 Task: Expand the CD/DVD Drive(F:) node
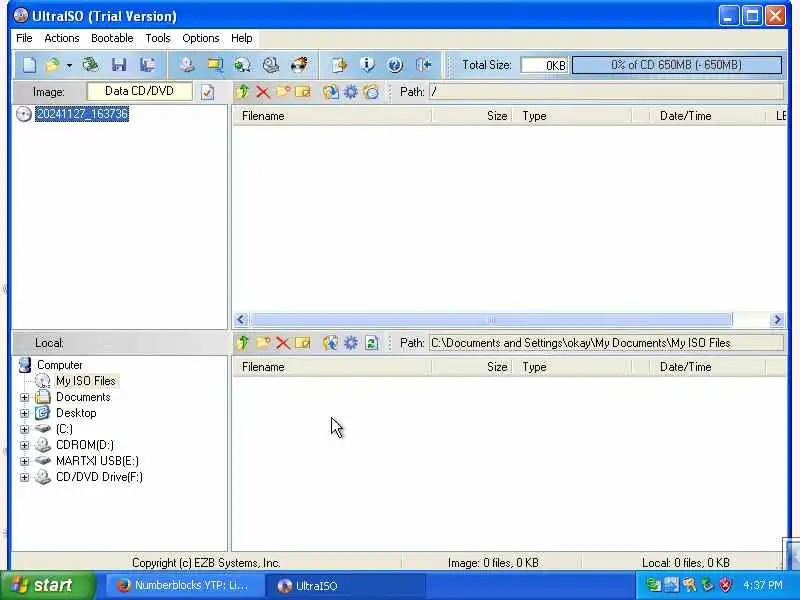tap(24, 478)
